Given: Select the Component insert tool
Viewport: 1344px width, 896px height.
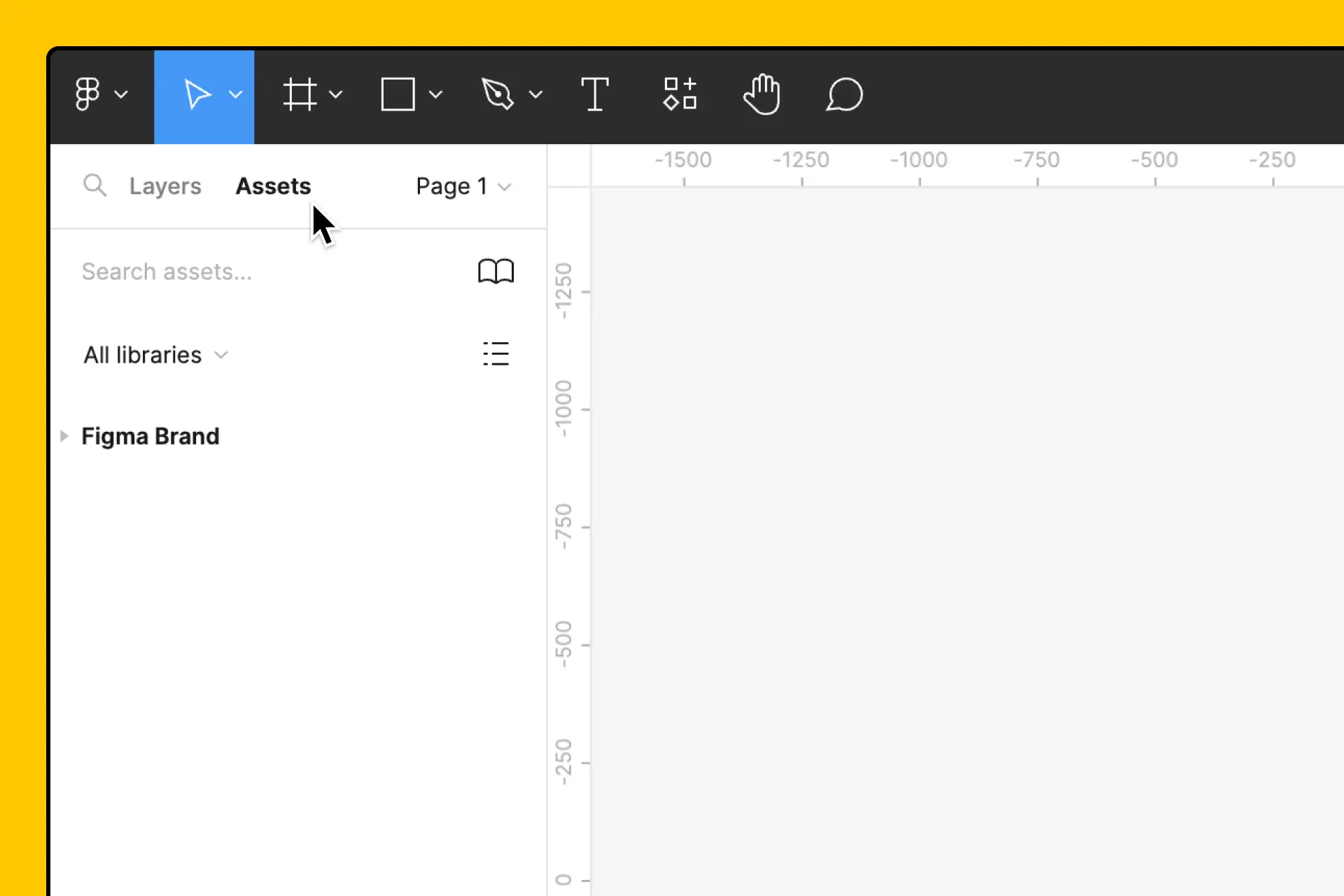Looking at the screenshot, I should pos(679,94).
